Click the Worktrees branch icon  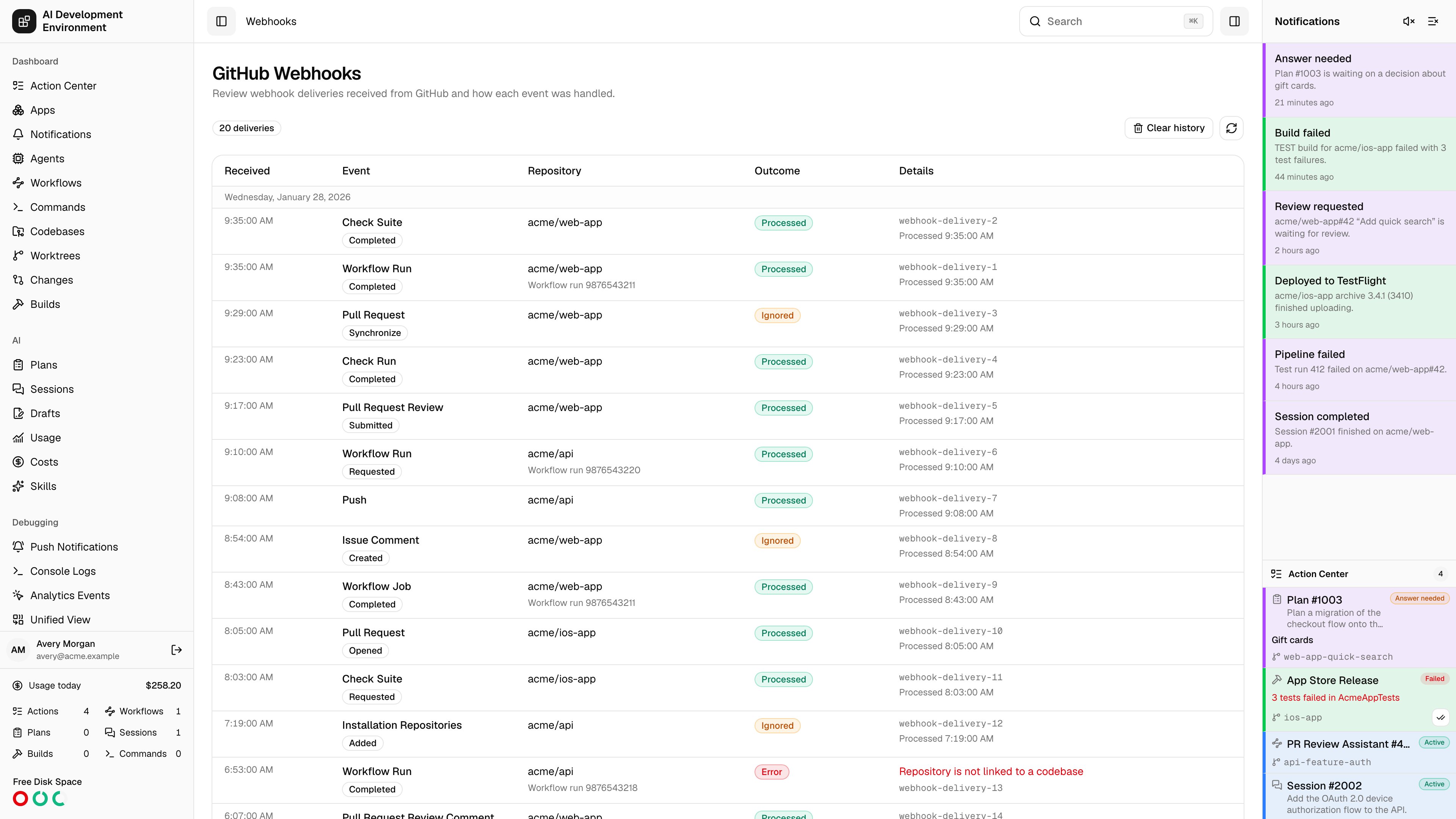pos(18,256)
